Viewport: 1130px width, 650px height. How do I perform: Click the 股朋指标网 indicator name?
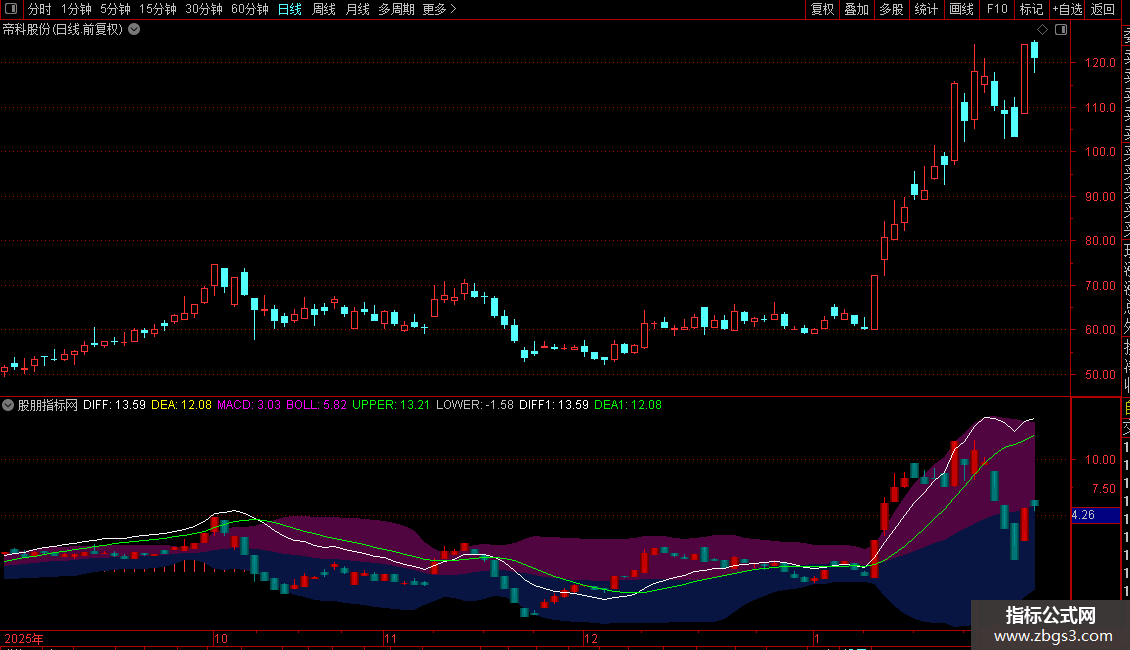[48, 405]
